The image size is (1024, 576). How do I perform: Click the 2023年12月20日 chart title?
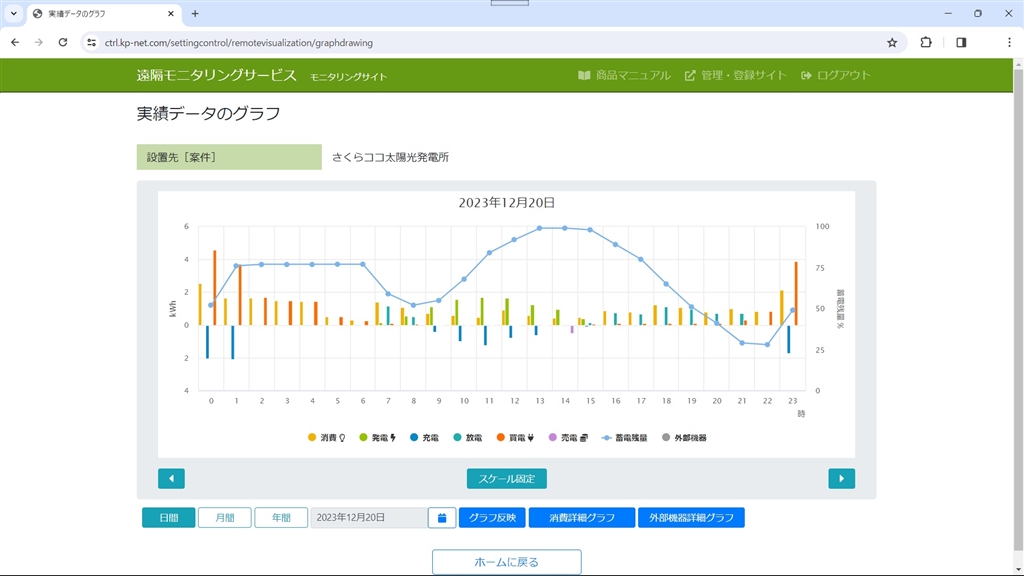507,203
